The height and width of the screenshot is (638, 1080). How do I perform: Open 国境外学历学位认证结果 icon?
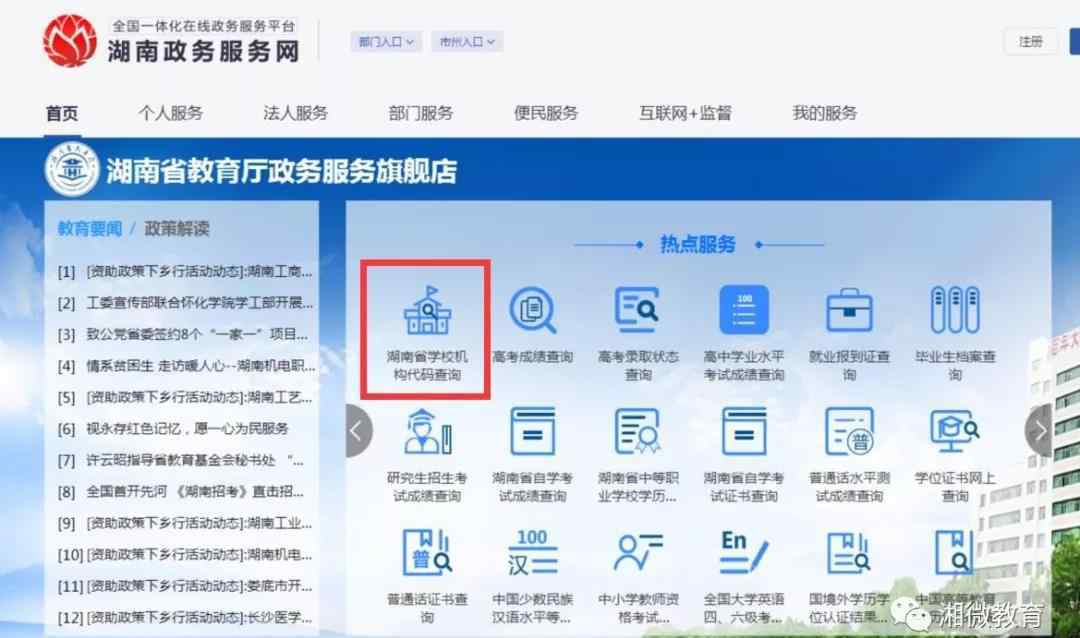click(x=849, y=553)
